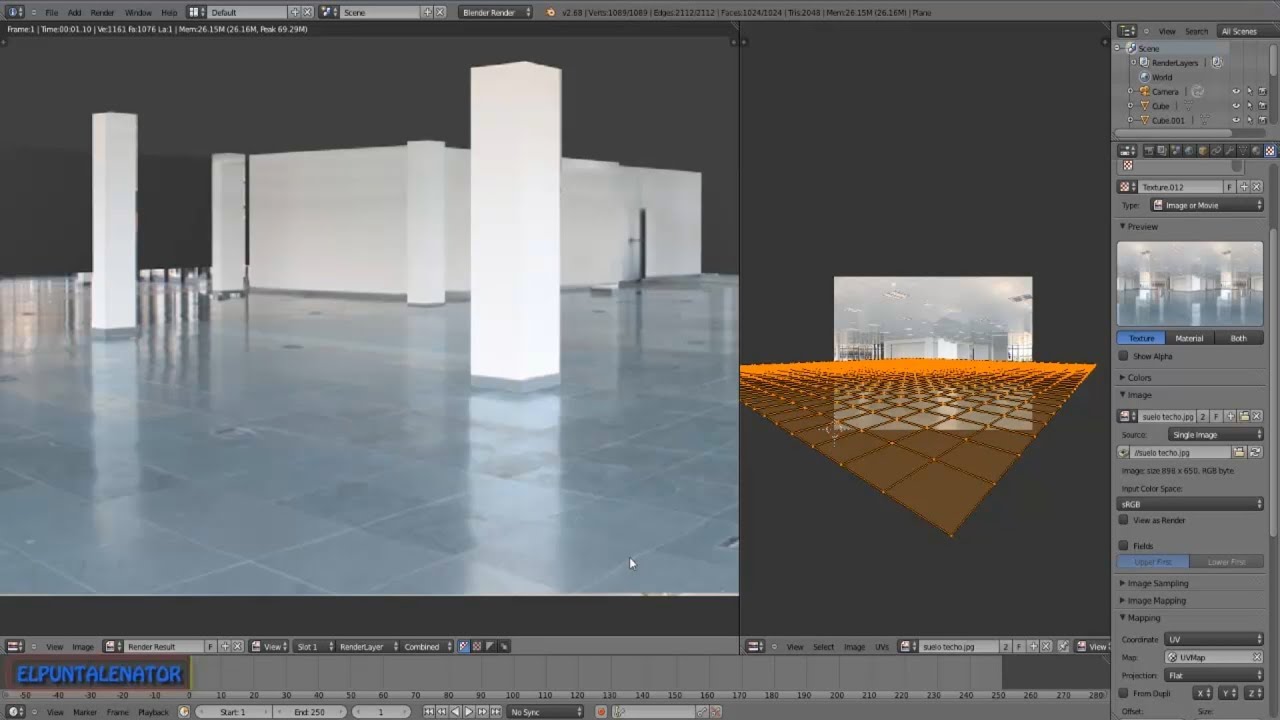This screenshot has width=1280, height=720.
Task: Reload image icon beside file path field
Action: coord(1255,453)
